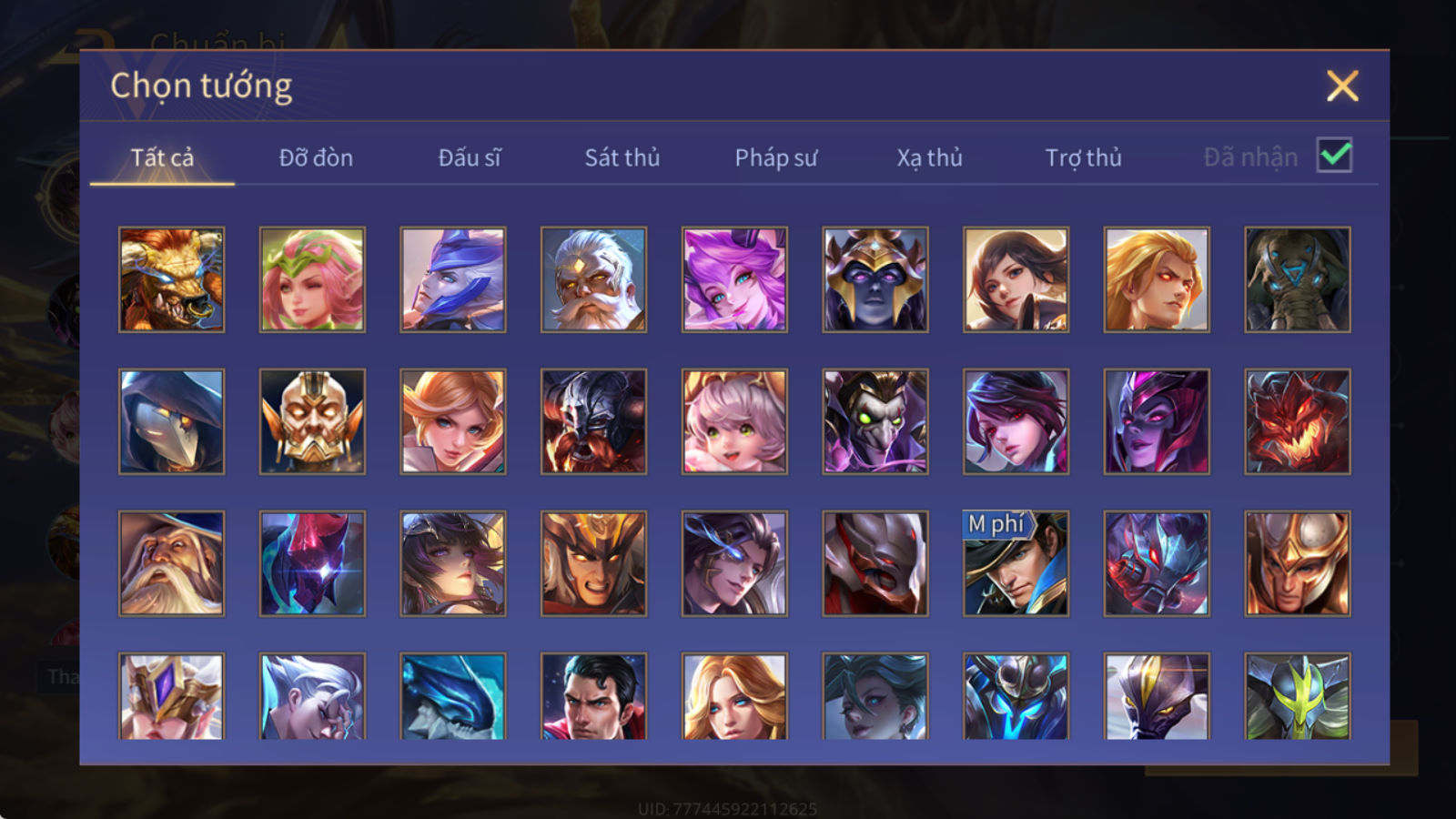This screenshot has height=819, width=1456.
Task: Close the Chọn tướng dialog
Action: pyautogui.click(x=1342, y=86)
